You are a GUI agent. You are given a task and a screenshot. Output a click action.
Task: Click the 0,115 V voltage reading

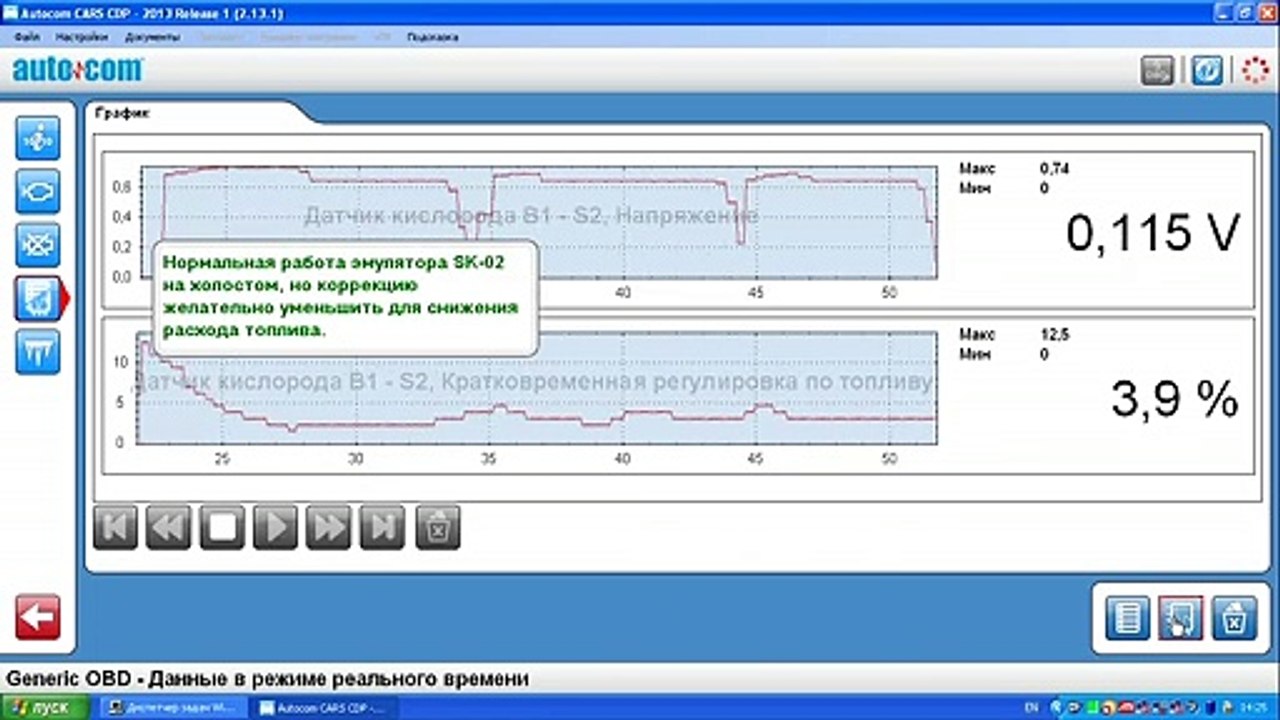click(x=1152, y=233)
